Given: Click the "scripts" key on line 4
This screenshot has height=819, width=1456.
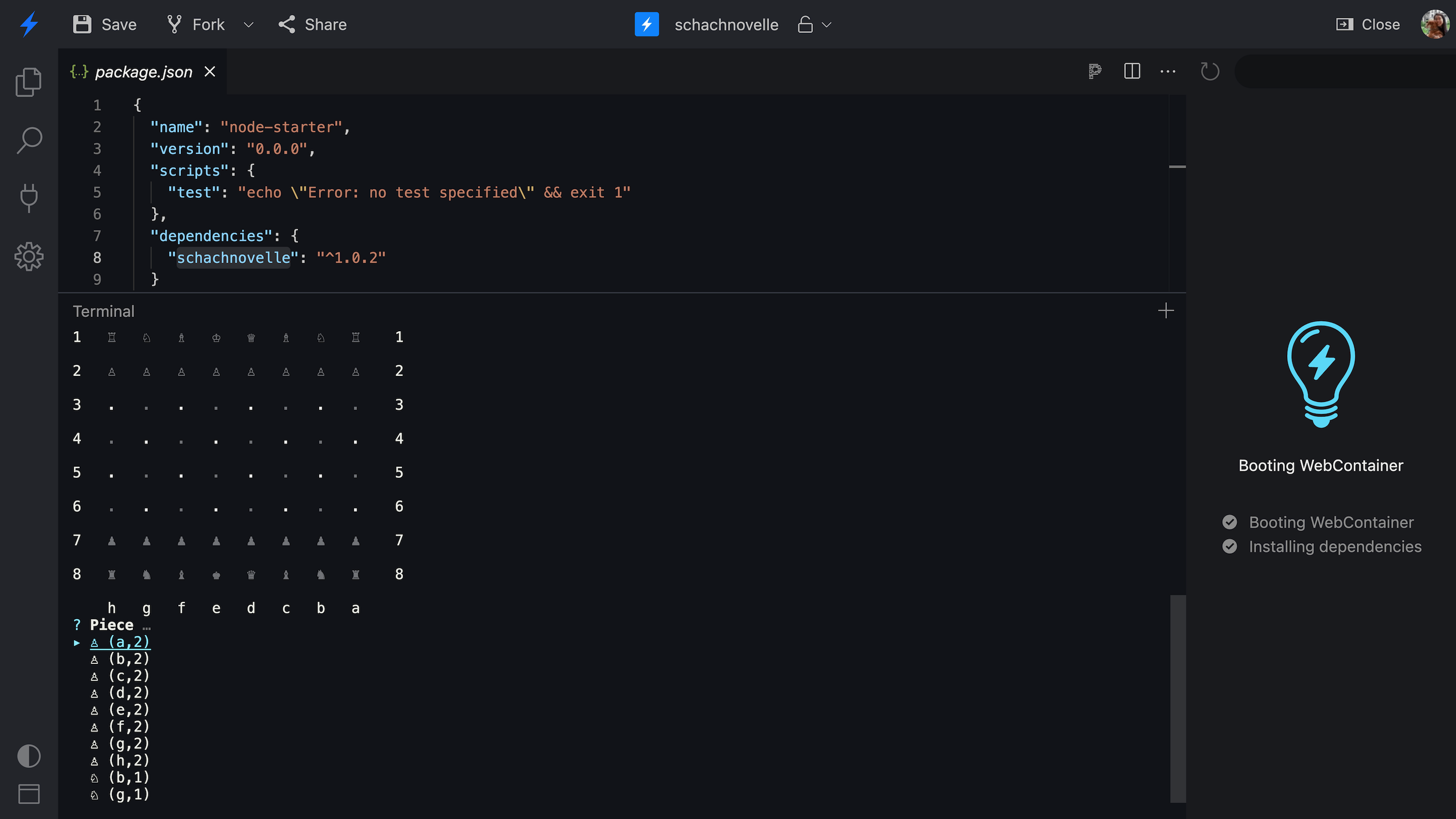Looking at the screenshot, I should pyautogui.click(x=189, y=171).
